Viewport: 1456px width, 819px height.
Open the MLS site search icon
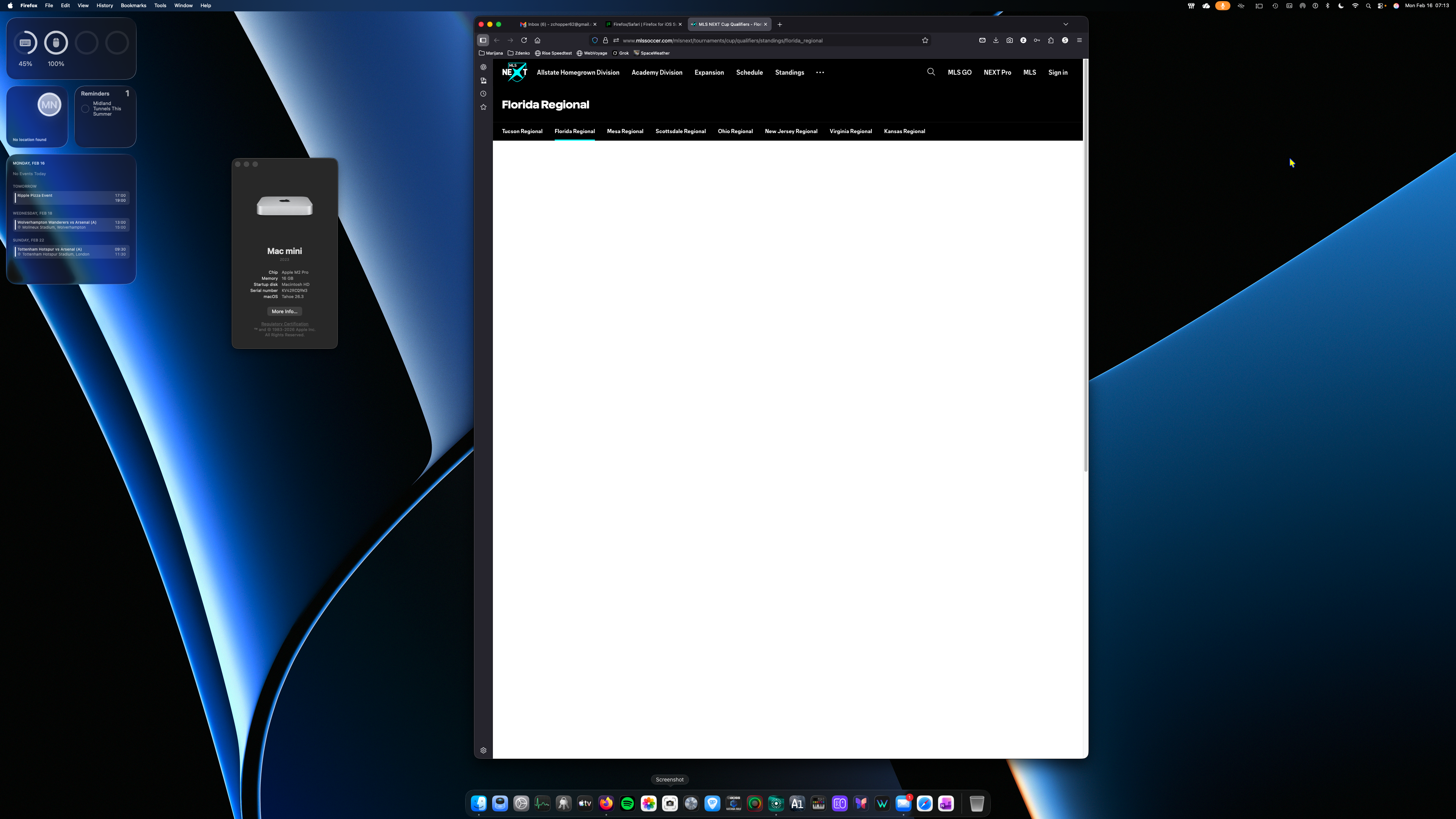(931, 72)
